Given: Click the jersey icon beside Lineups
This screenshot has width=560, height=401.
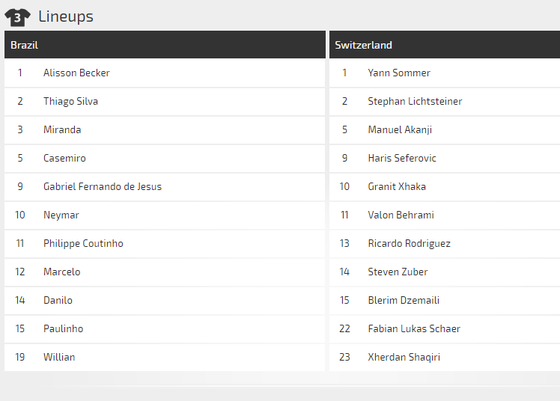Looking at the screenshot, I should (18, 17).
